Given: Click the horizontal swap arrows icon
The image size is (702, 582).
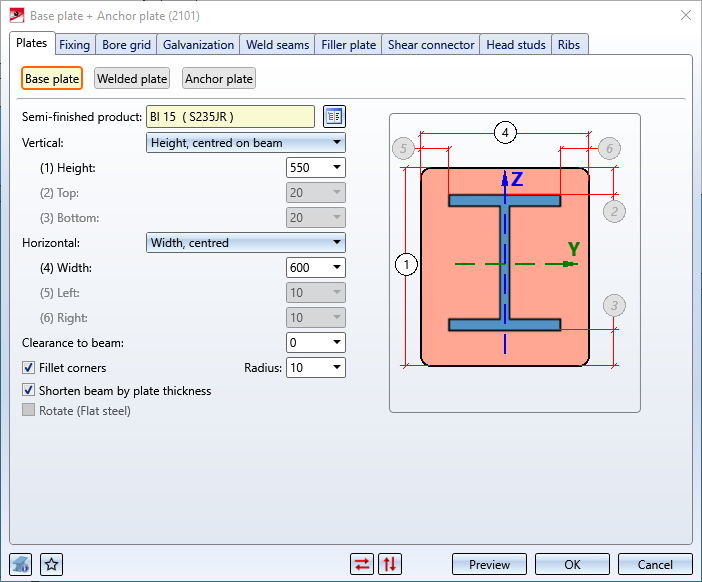Looking at the screenshot, I should click(x=361, y=565).
